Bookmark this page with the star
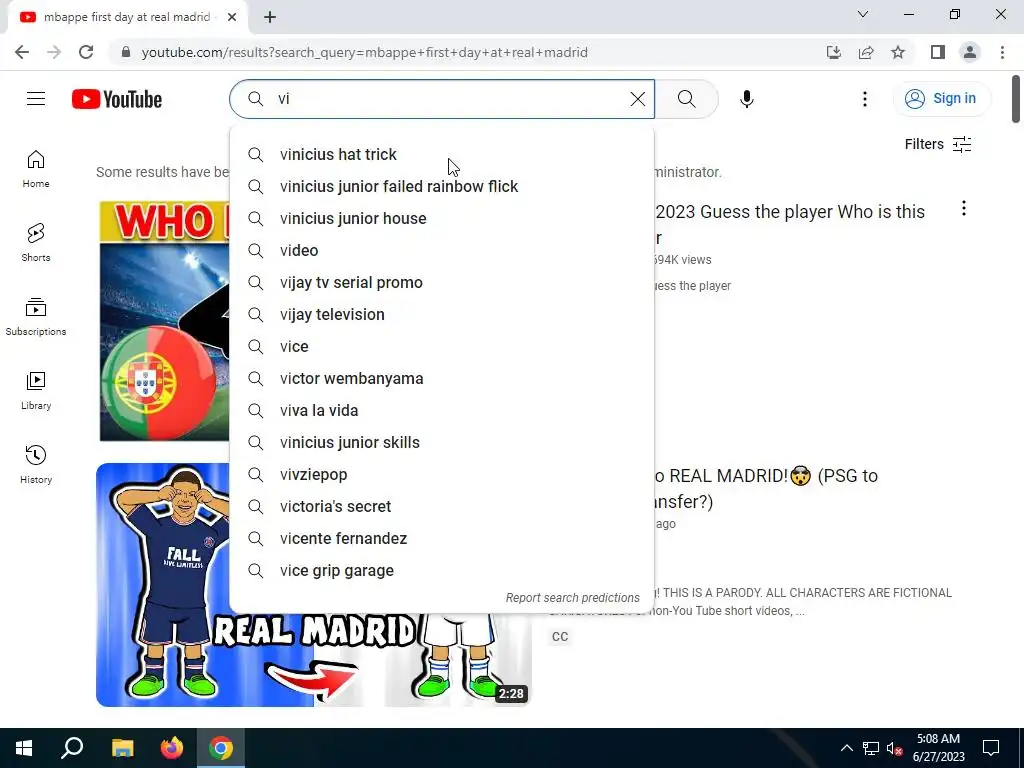 898,52
